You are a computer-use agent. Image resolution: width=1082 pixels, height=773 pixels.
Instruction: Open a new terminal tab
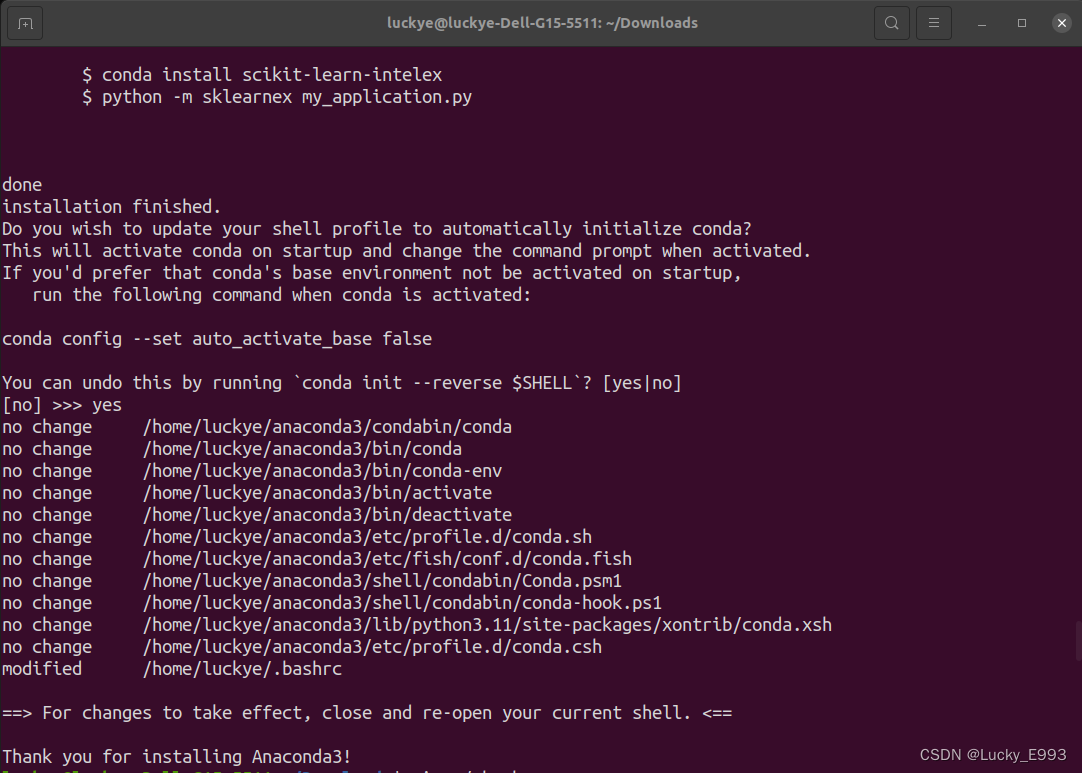click(x=24, y=22)
